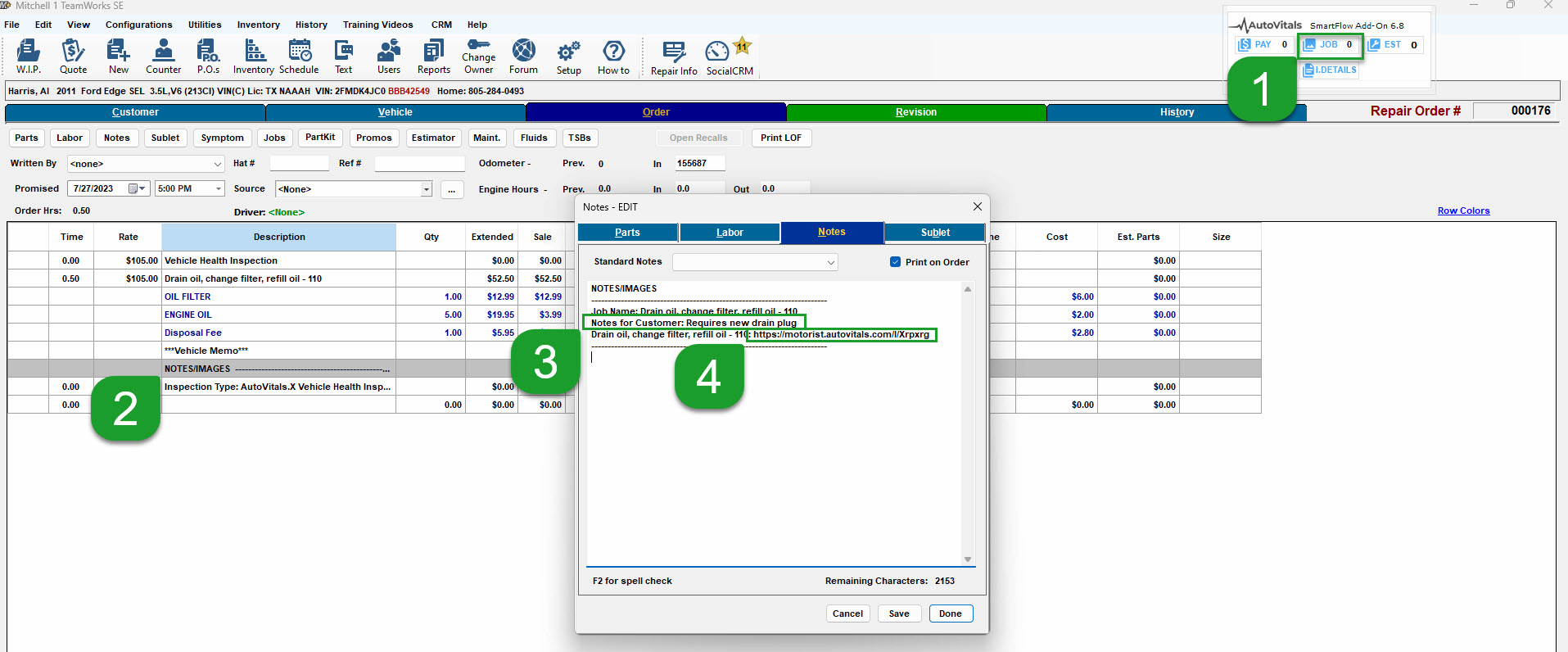Screen dimensions: 1568x652
Task: Click notes scrollbar down arrow
Action: tap(968, 559)
